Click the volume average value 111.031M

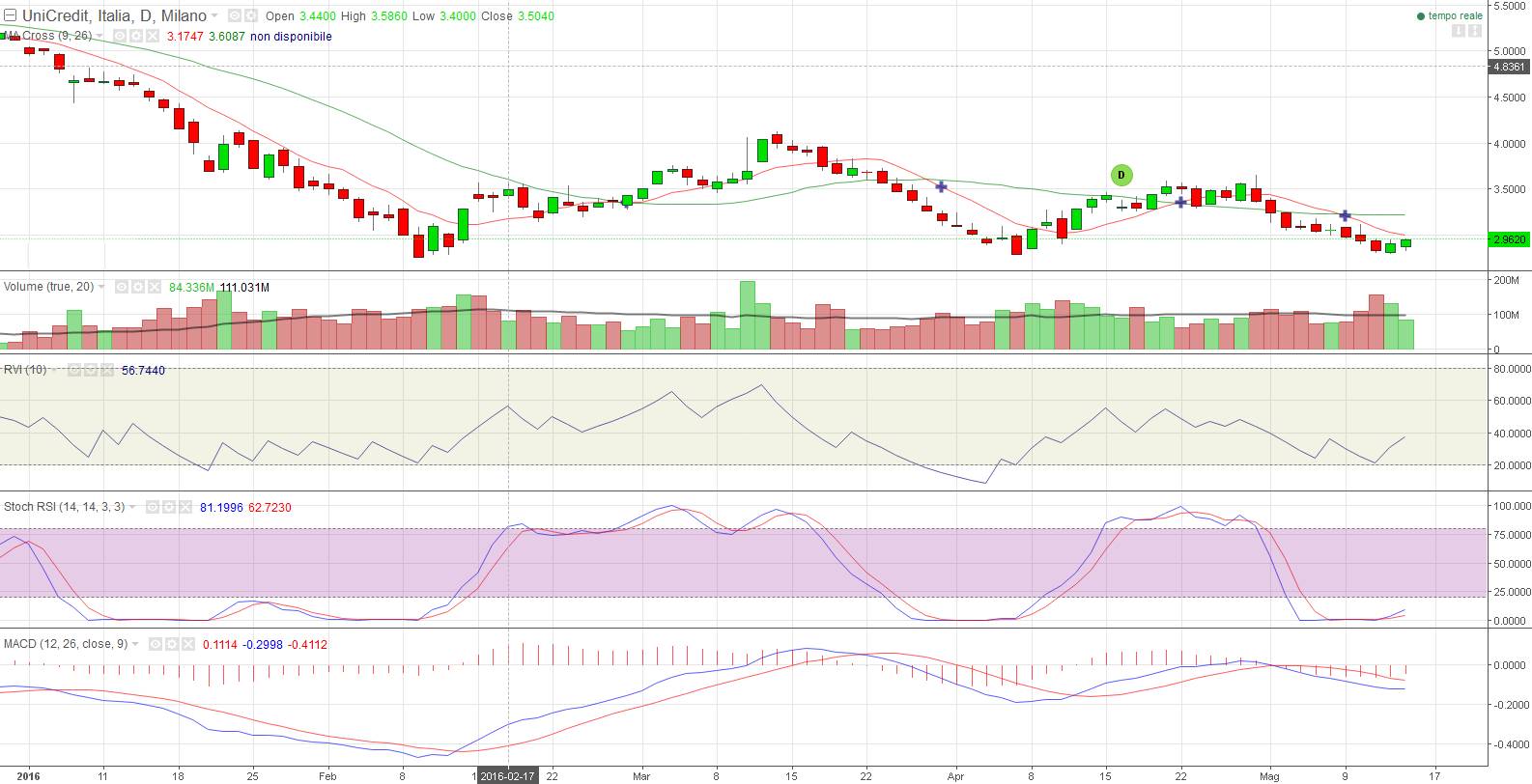244,288
